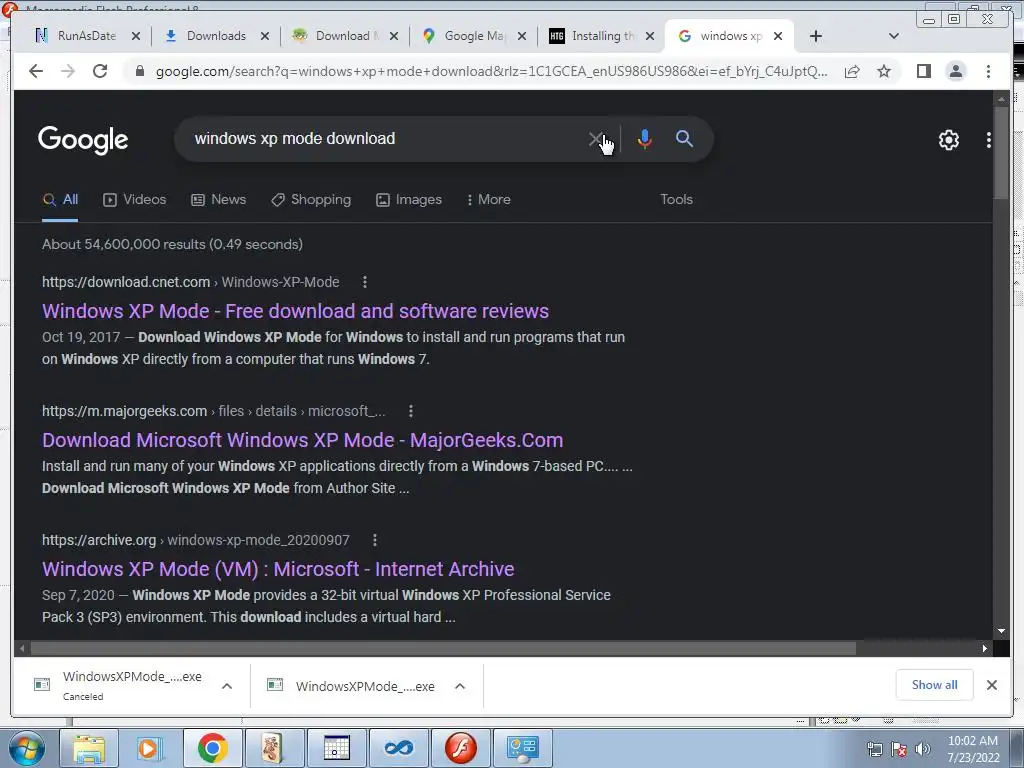Open the Chrome profile avatar menu

click(x=956, y=71)
